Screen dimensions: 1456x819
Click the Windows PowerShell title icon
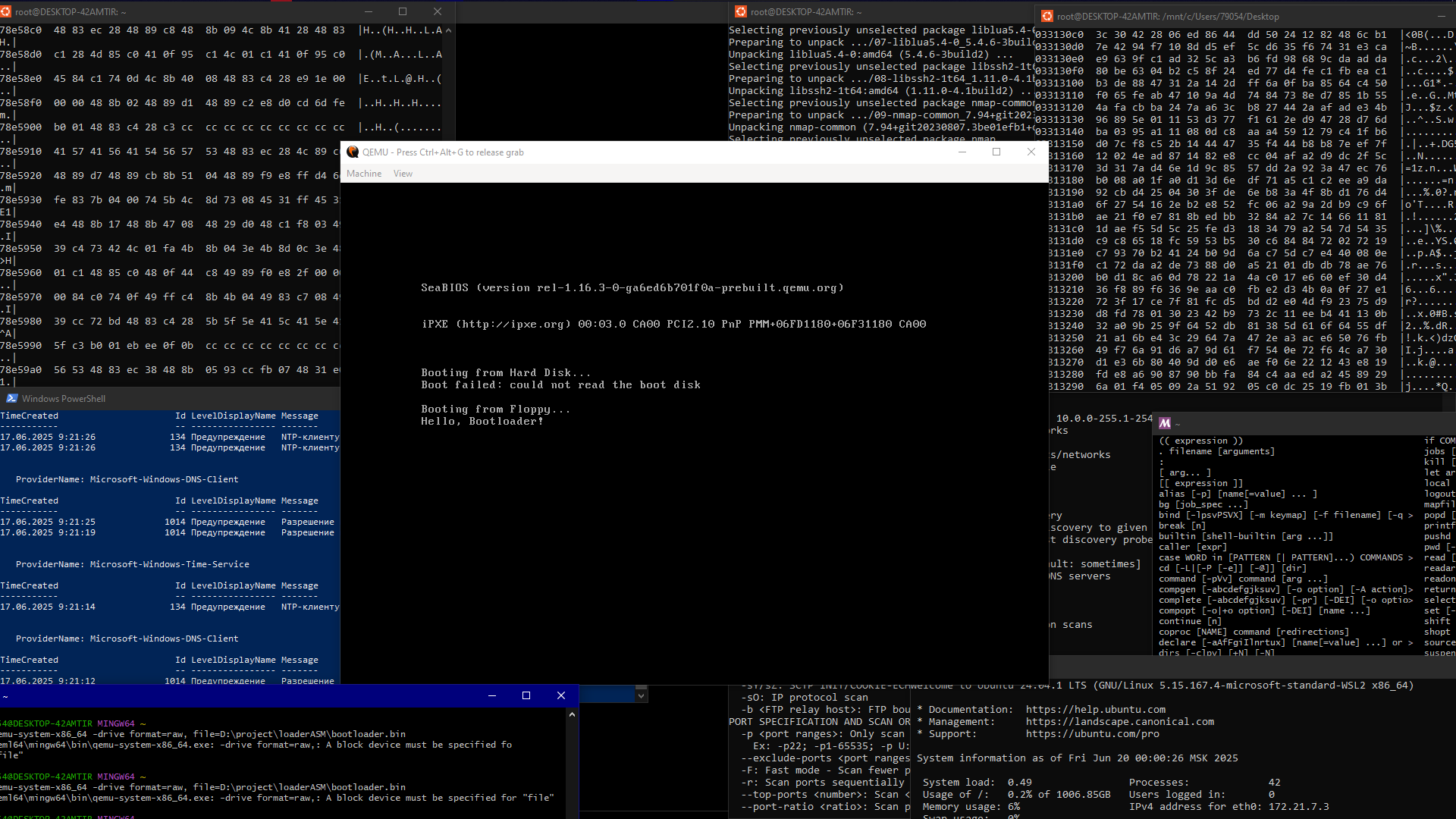coord(12,399)
